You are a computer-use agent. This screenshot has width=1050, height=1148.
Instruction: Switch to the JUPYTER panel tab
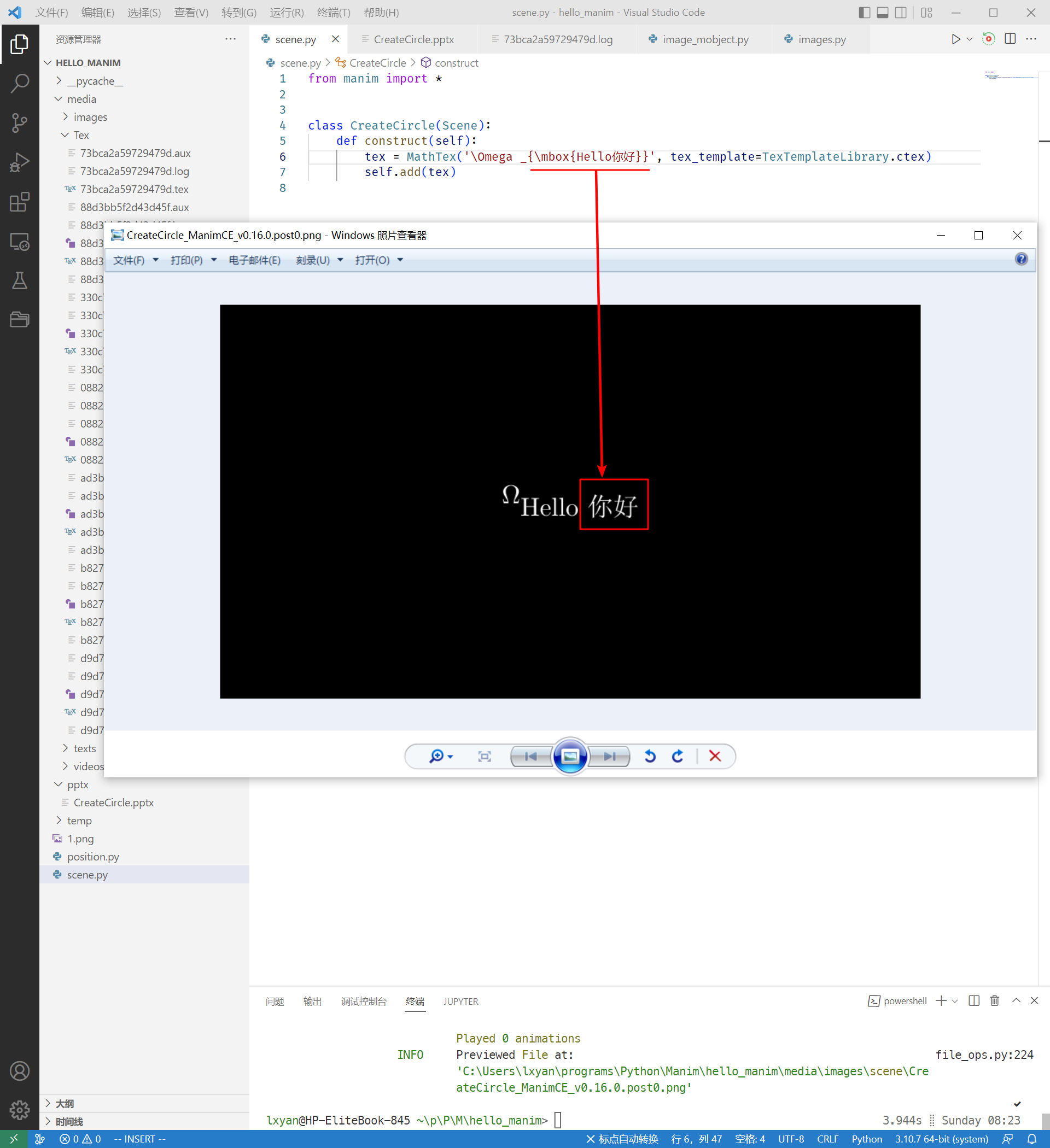pos(461,1001)
